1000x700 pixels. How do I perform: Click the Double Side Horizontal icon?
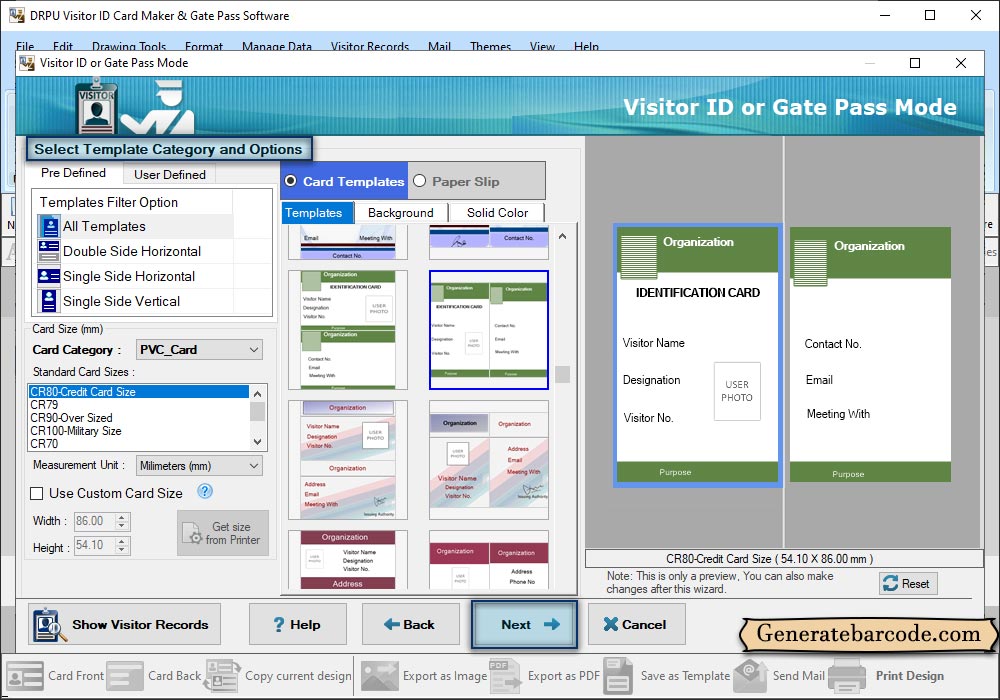(49, 251)
